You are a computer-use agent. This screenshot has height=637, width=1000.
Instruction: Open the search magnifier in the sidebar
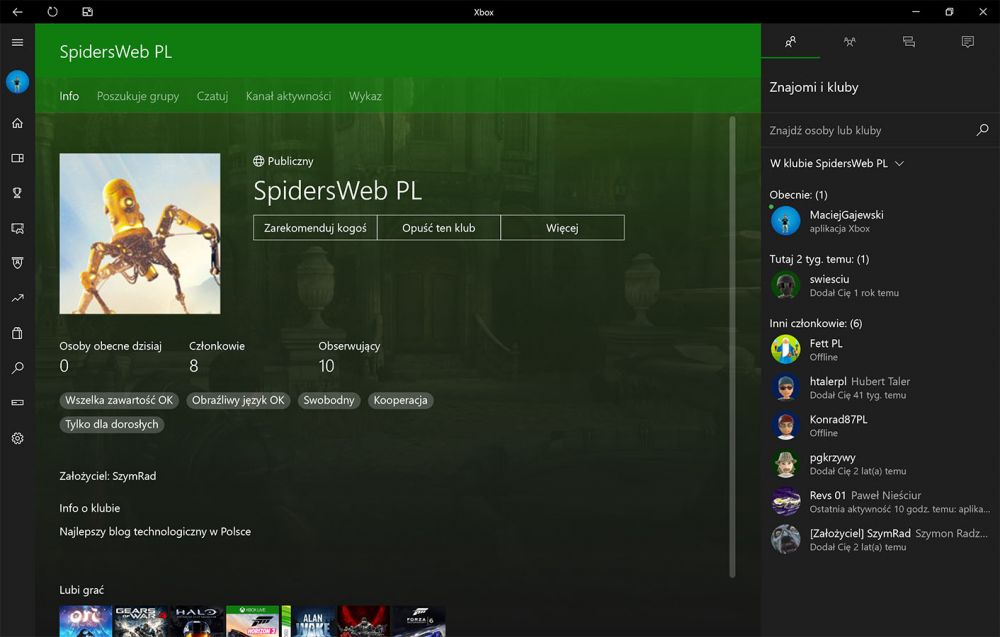tap(17, 368)
